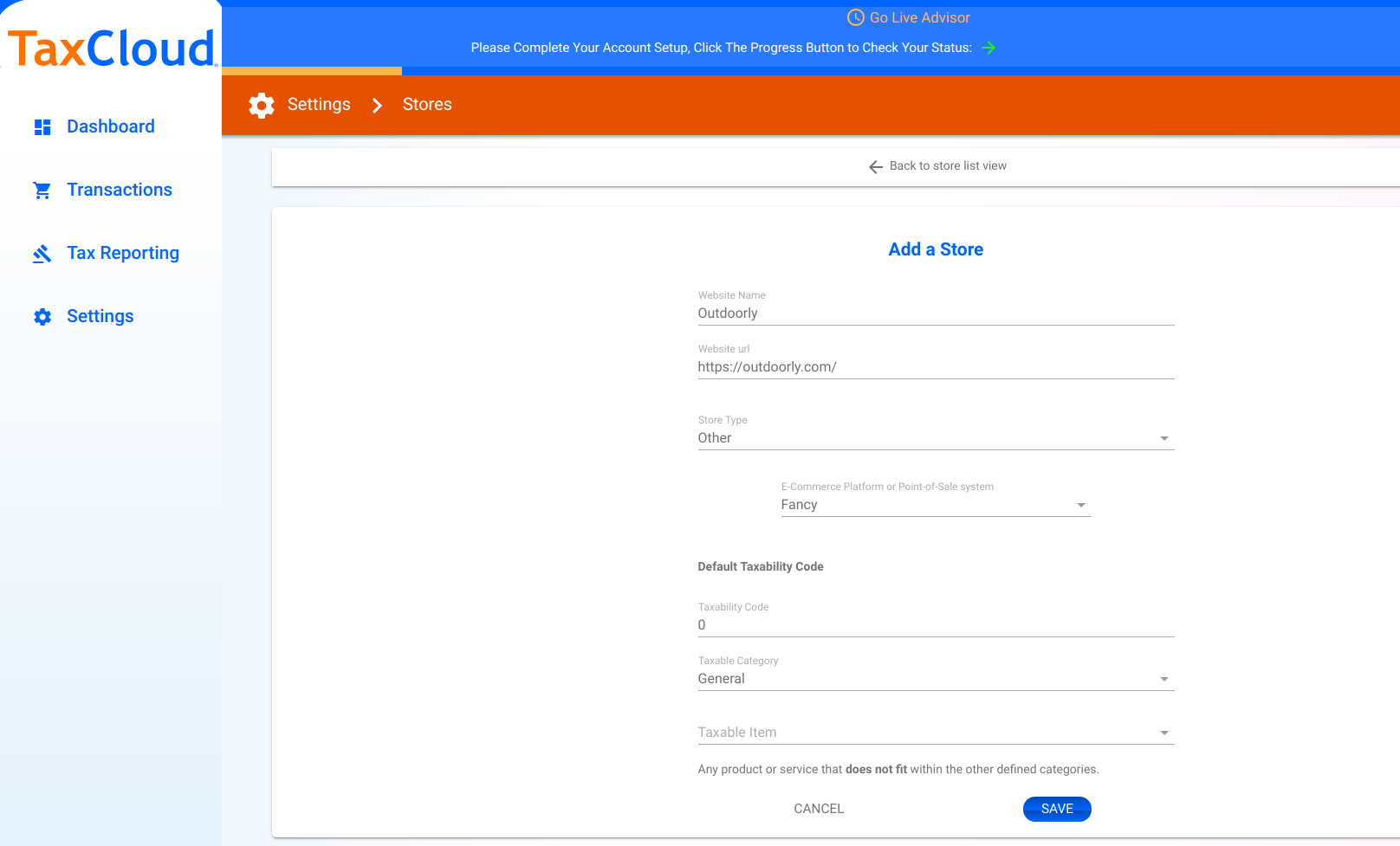
Task: Focus the Taxability Code field
Action: [936, 625]
